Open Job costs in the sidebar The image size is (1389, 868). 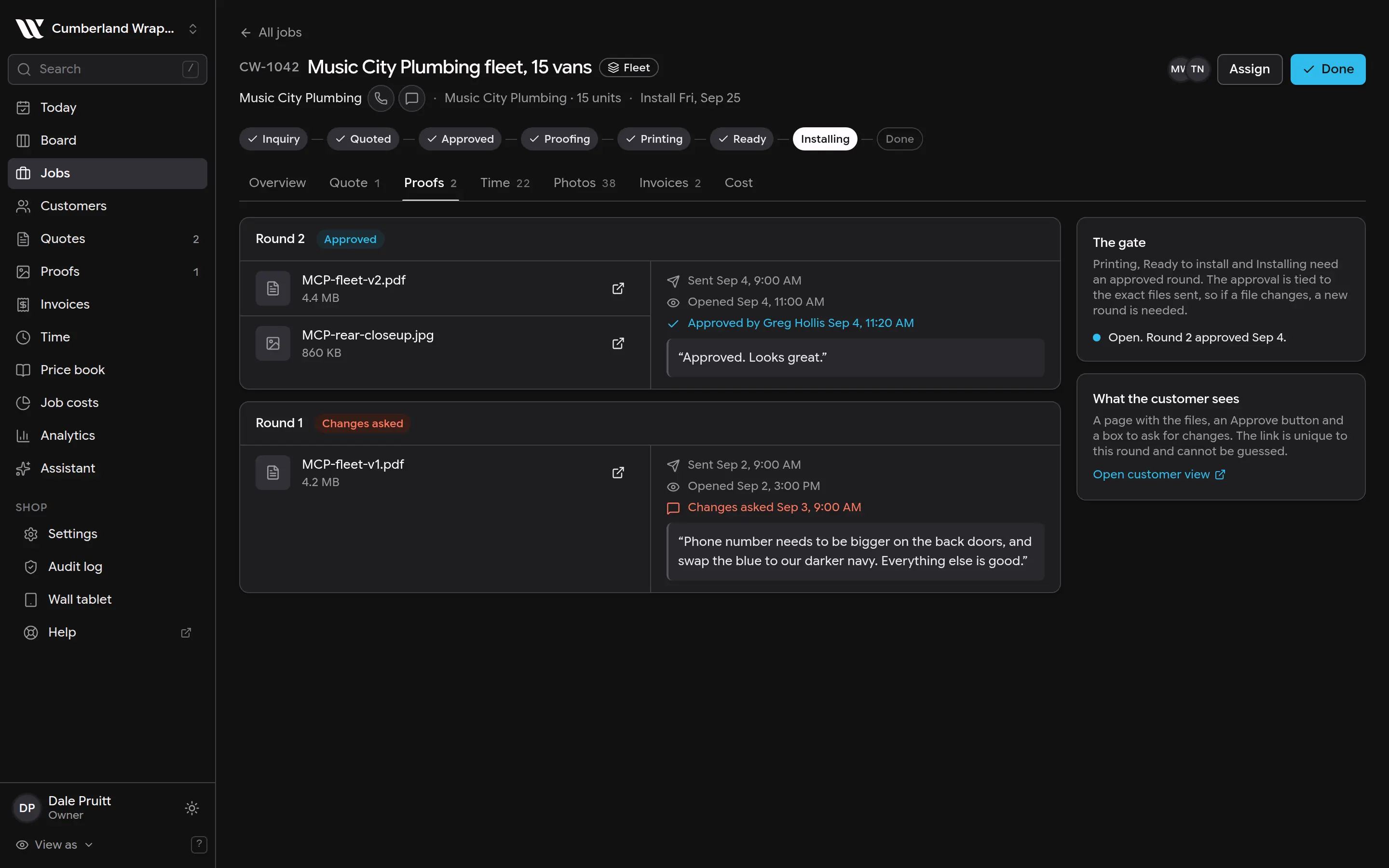108,403
